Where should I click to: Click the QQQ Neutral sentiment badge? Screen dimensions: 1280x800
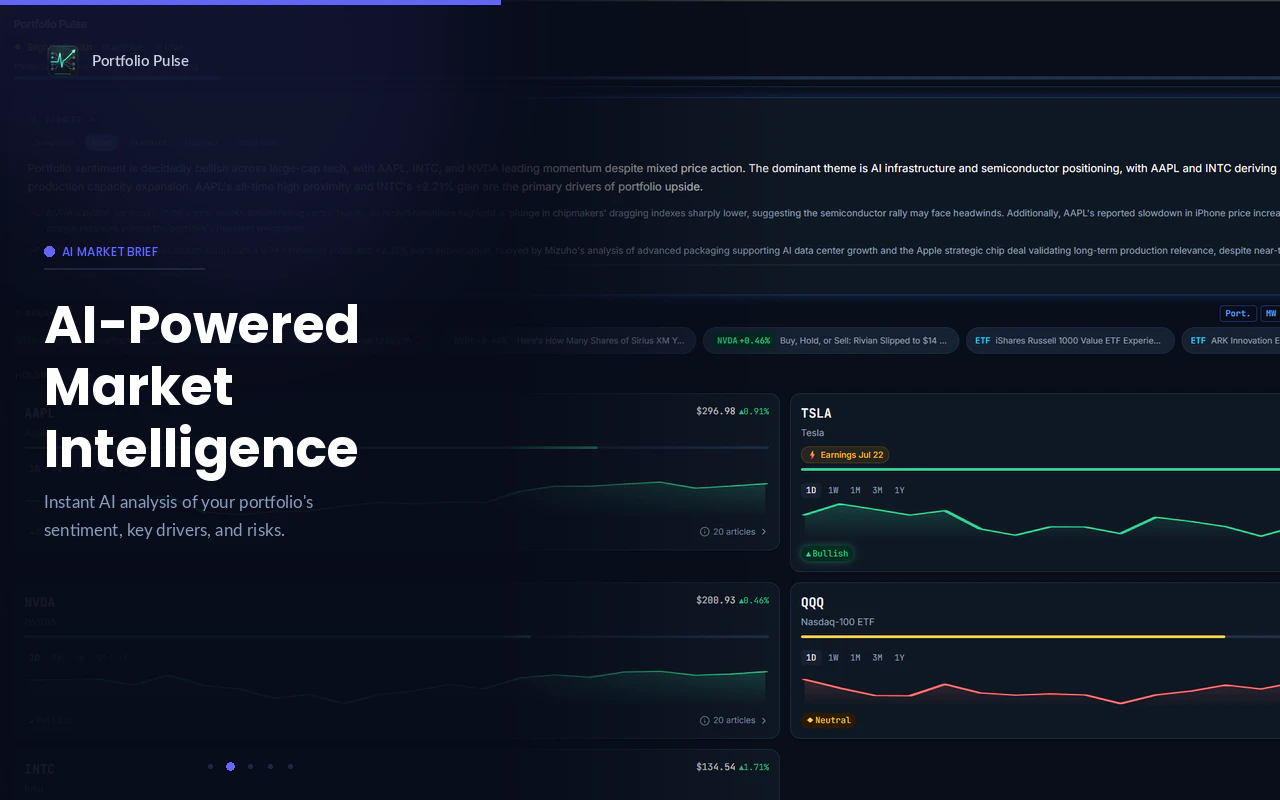click(829, 720)
